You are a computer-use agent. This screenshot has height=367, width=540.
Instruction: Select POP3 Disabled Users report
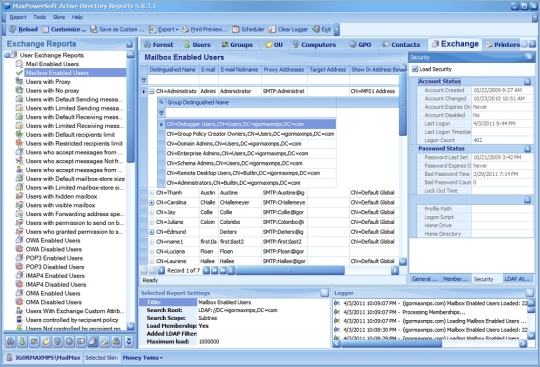pyautogui.click(x=55, y=267)
